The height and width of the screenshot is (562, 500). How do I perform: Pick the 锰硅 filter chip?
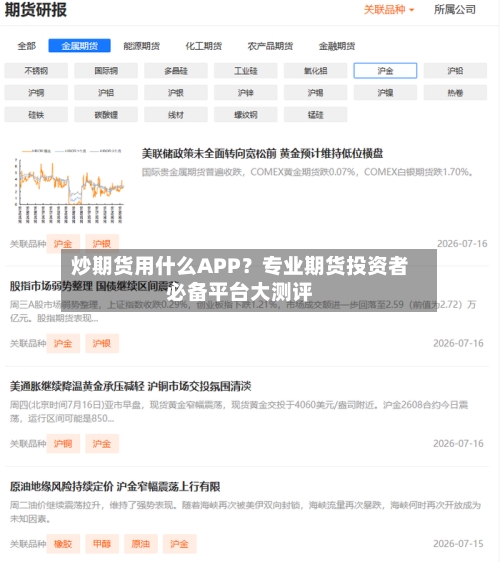pyautogui.click(x=316, y=115)
